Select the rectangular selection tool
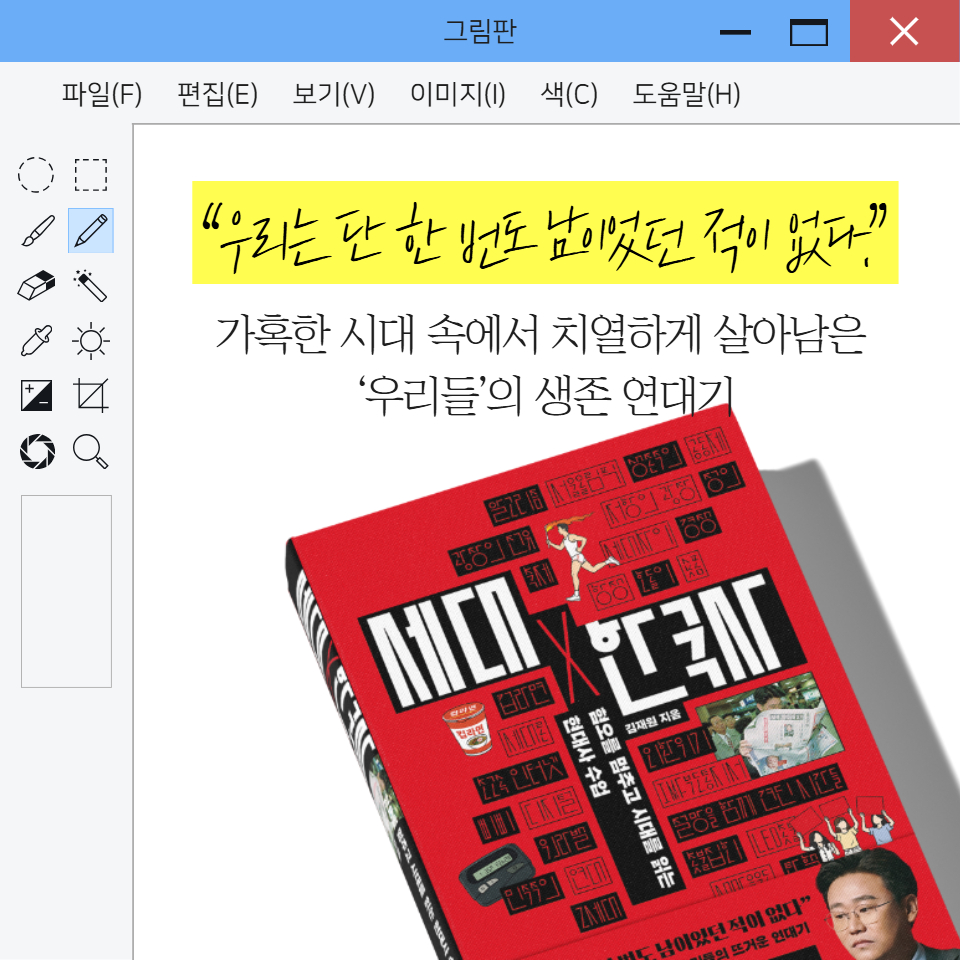This screenshot has height=960, width=960. (91, 174)
